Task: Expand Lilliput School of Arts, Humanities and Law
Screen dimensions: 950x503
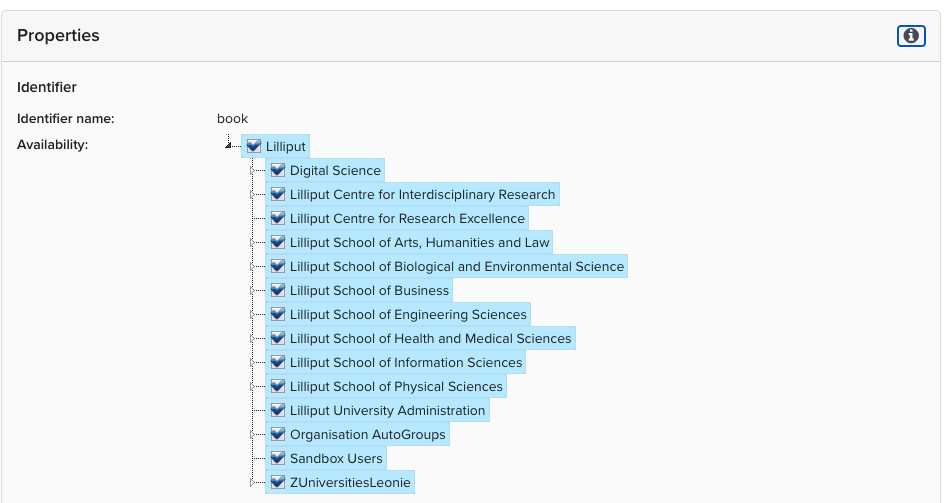Action: click(253, 243)
